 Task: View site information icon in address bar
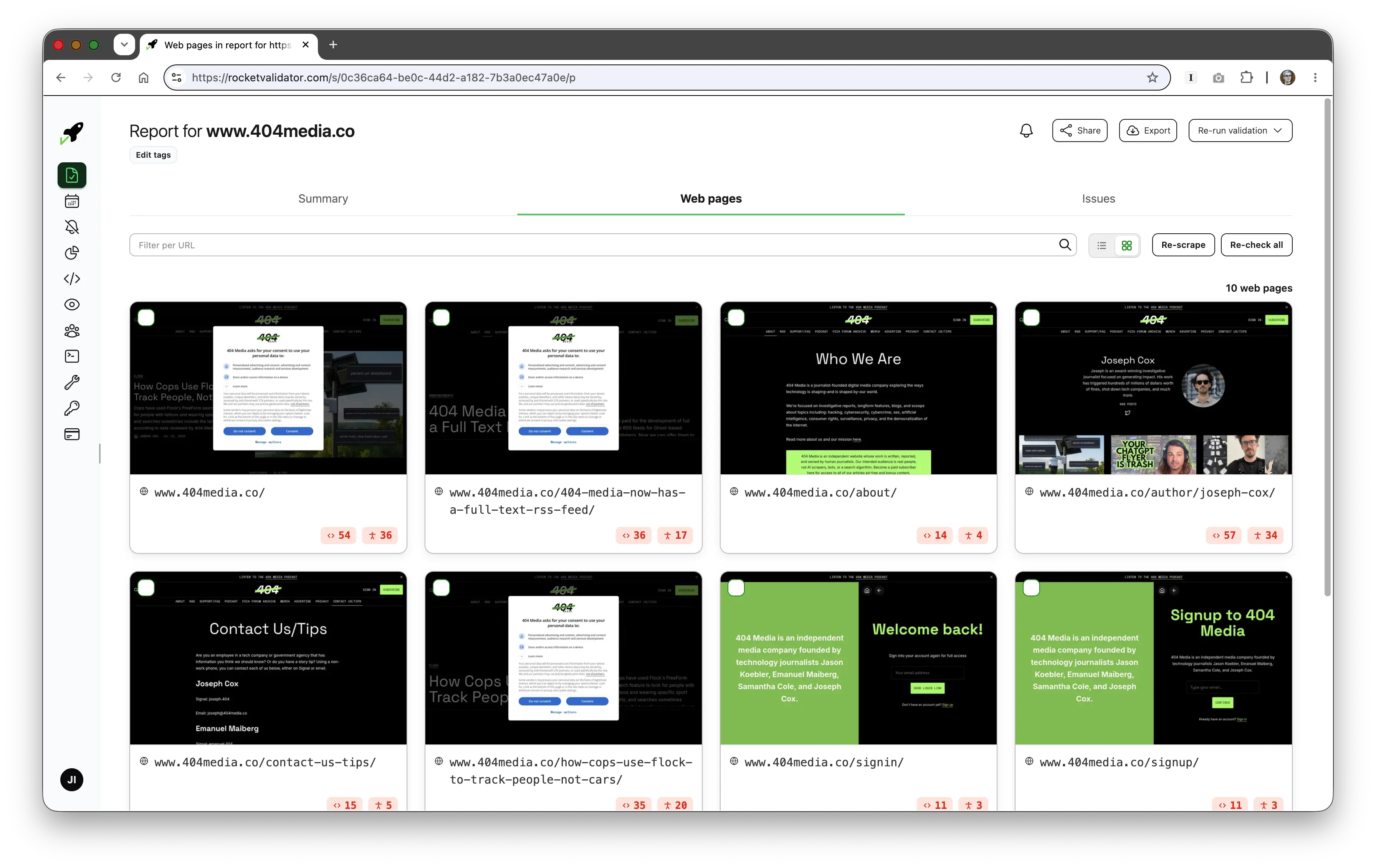pyautogui.click(x=177, y=78)
